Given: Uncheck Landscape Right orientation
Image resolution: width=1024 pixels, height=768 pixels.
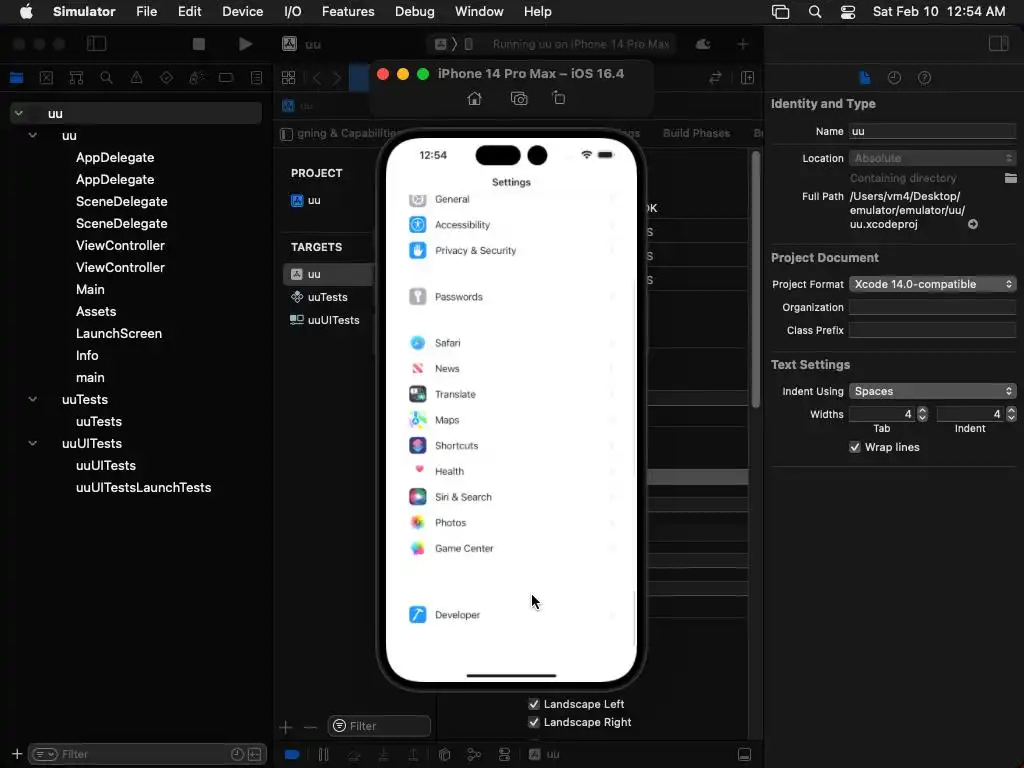Looking at the screenshot, I should pyautogui.click(x=534, y=722).
